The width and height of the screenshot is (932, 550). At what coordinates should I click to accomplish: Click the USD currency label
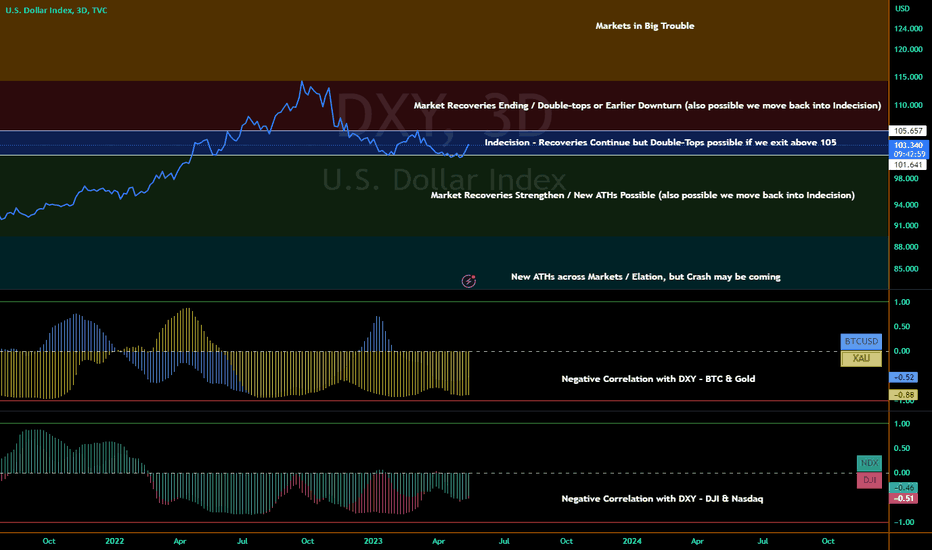(x=902, y=8)
